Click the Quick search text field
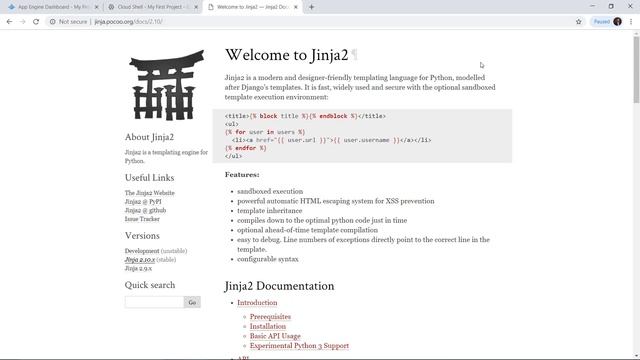The height and width of the screenshot is (360, 640). [154, 302]
